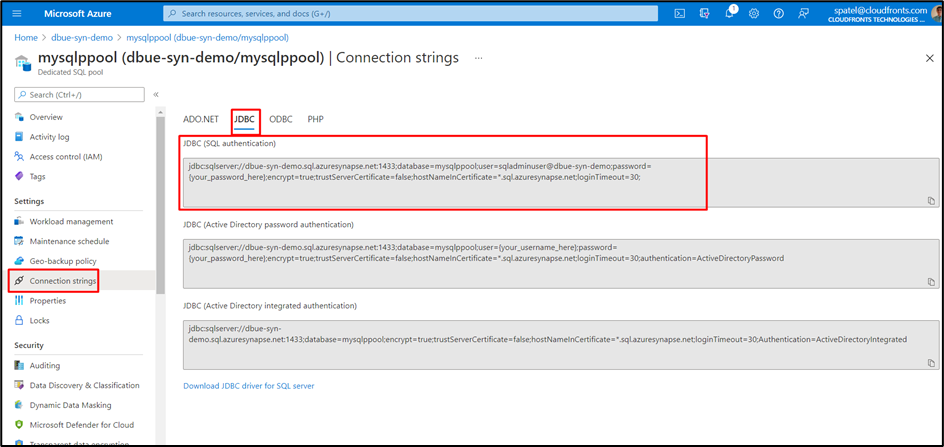Viewport: 944px width, 447px height.
Task: Open the ellipsis more options menu
Action: [x=479, y=58]
